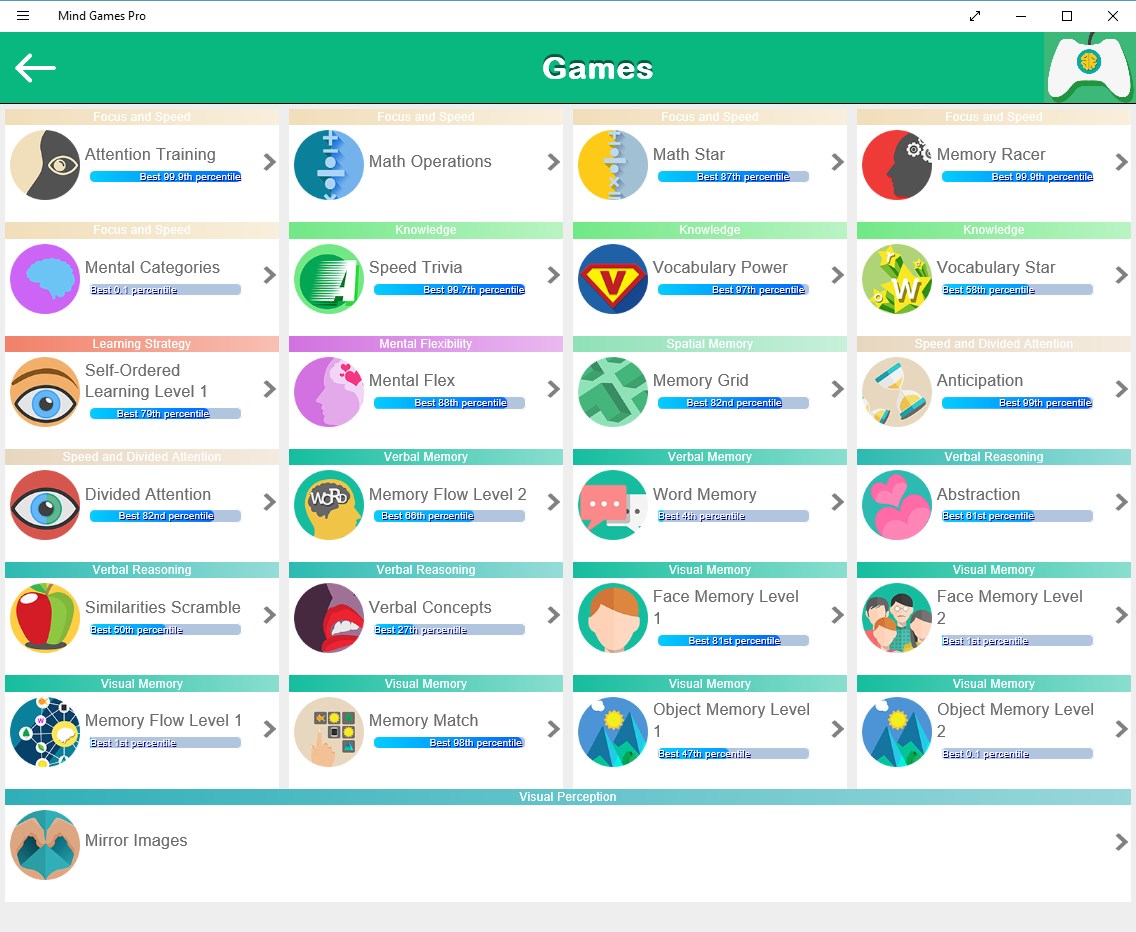Select the Math Operations icon
The image size is (1136, 932).
point(329,165)
